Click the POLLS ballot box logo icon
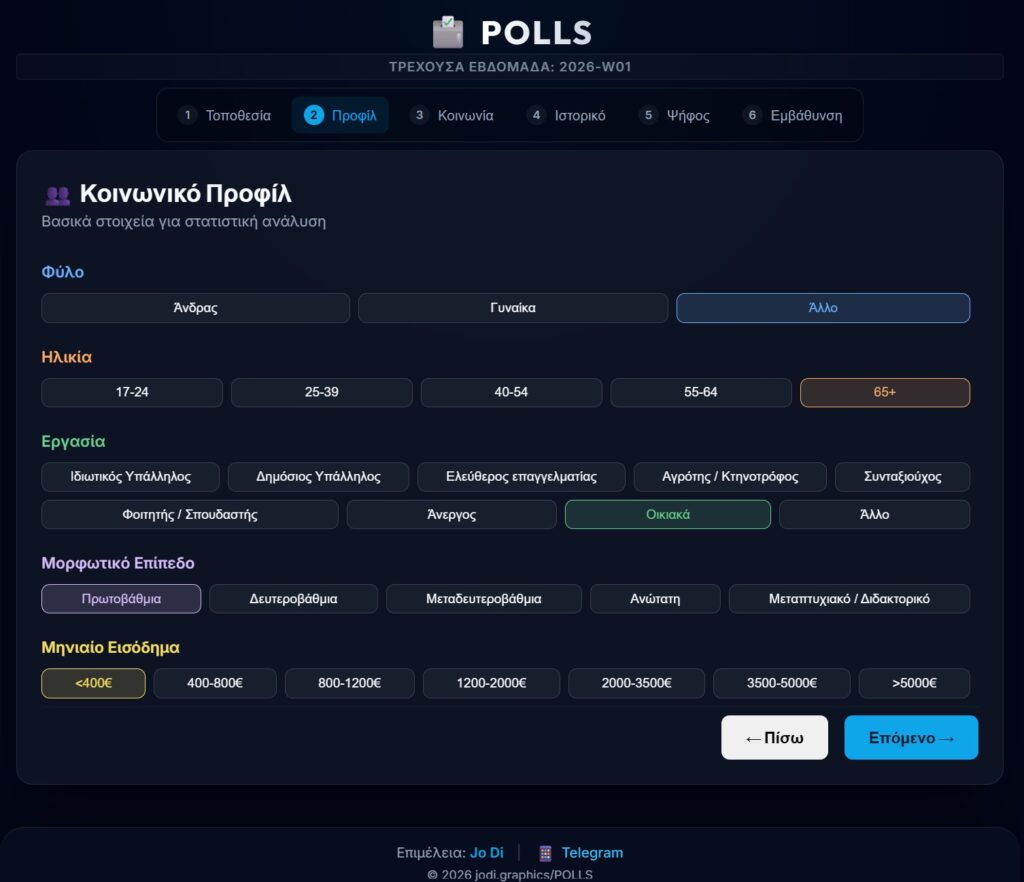Viewport: 1024px width, 882px height. tap(448, 32)
